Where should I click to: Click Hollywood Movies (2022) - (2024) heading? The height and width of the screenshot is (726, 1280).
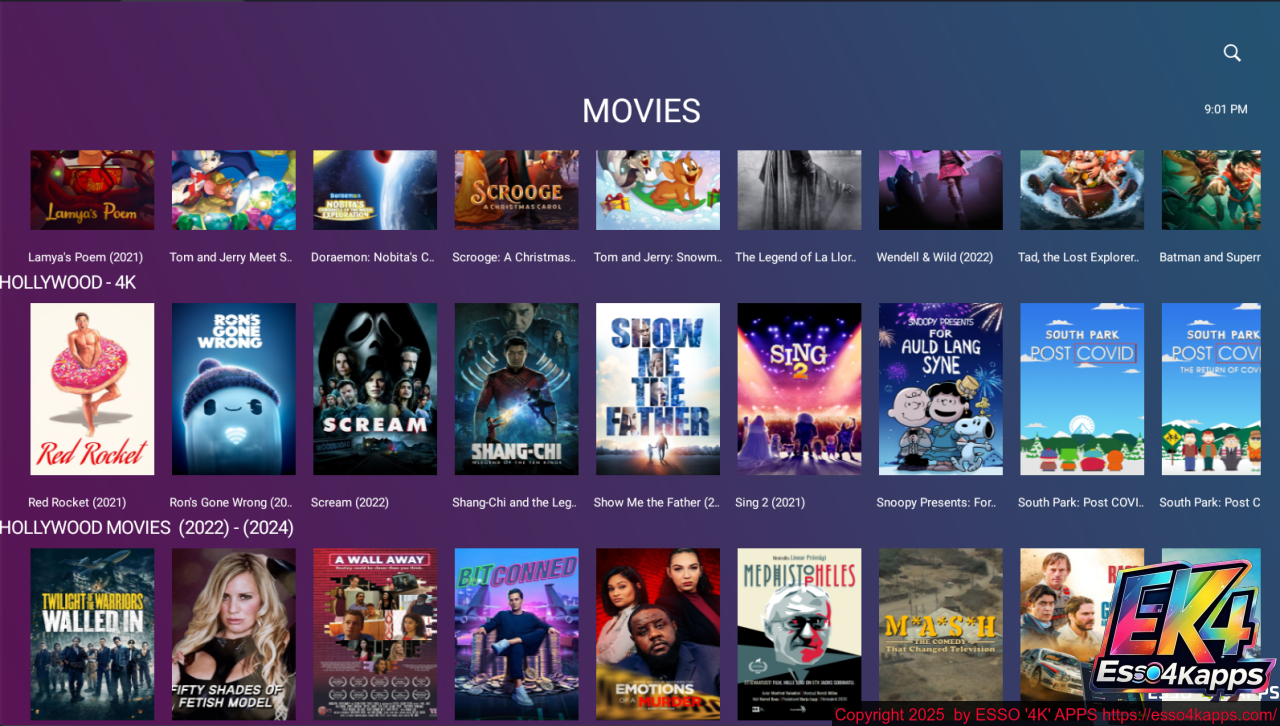(147, 527)
